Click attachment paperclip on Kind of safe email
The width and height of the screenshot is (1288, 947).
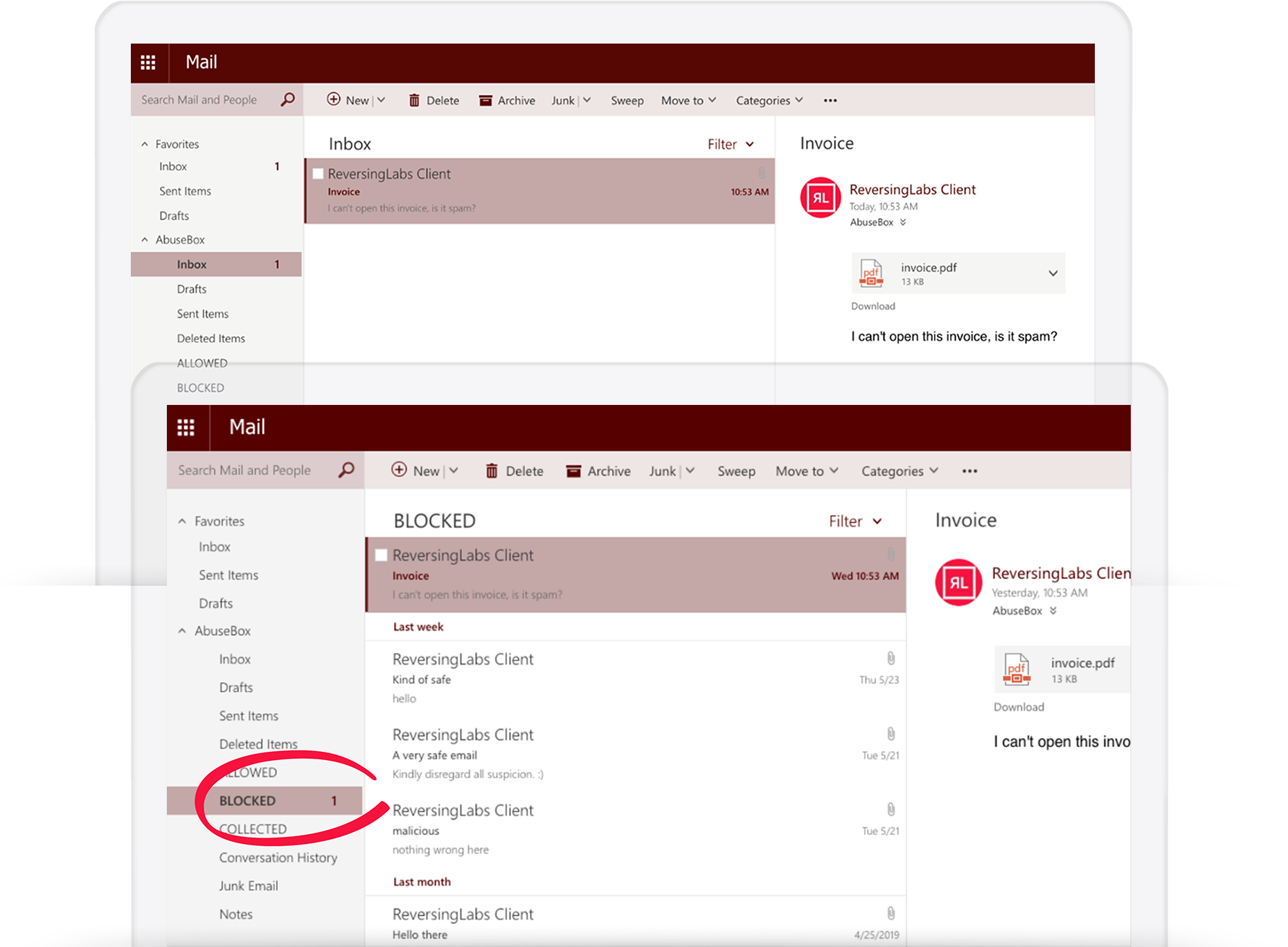coord(891,658)
